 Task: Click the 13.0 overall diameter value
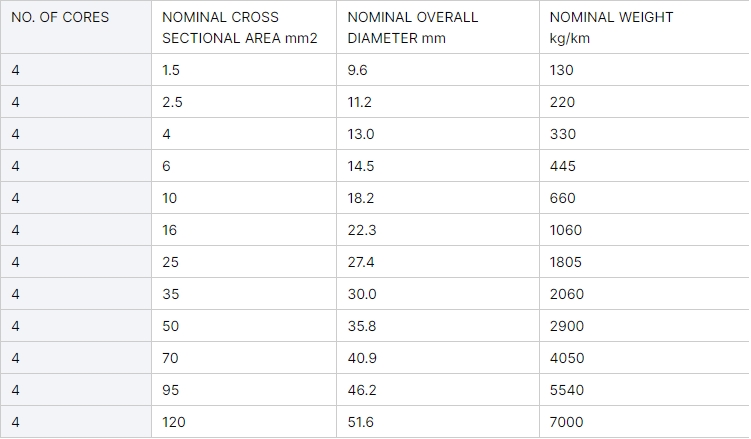(361, 134)
